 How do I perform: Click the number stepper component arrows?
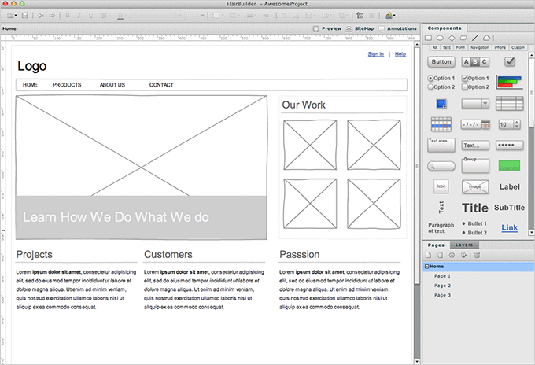click(517, 125)
